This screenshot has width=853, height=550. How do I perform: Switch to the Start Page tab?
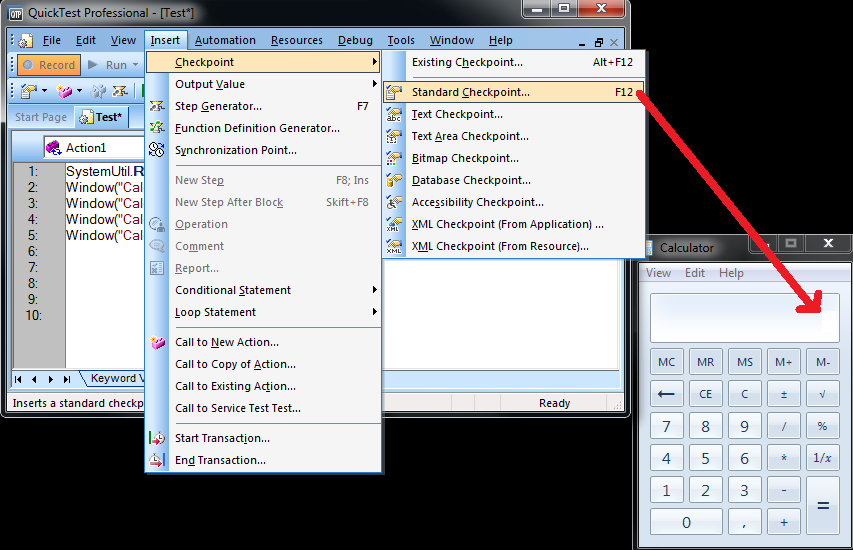click(41, 117)
